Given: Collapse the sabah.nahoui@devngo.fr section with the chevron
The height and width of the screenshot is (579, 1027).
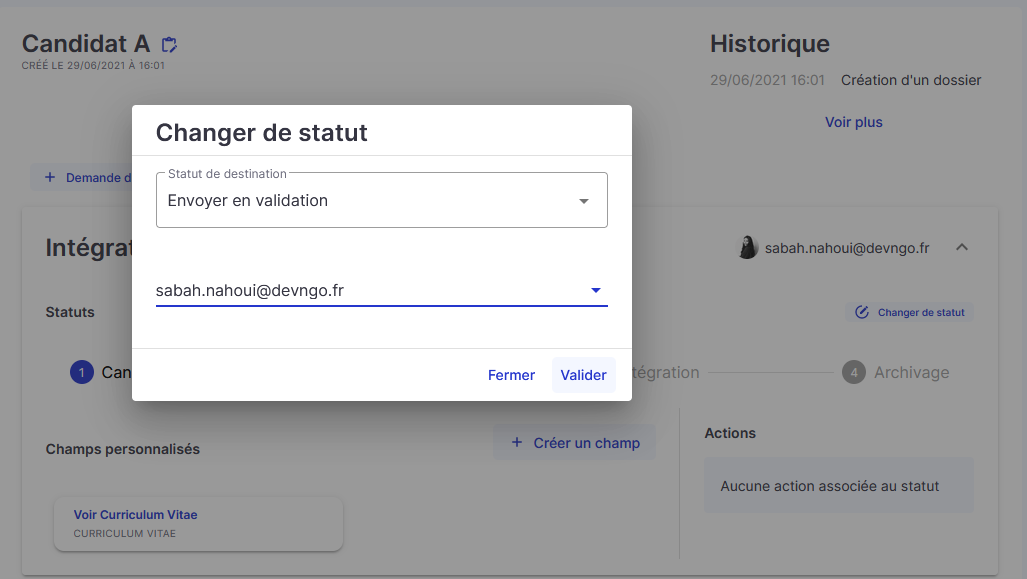Looking at the screenshot, I should pyautogui.click(x=961, y=247).
